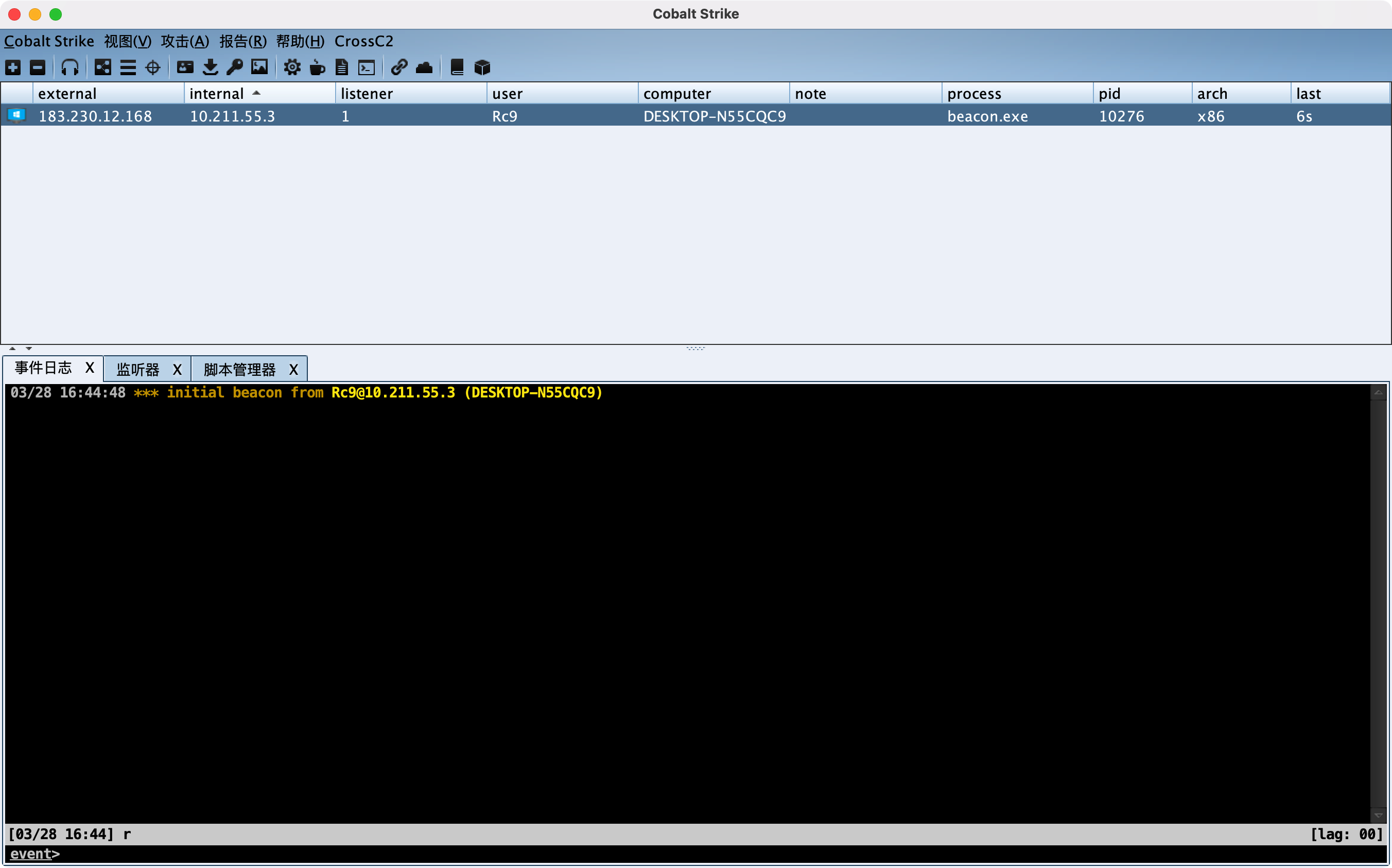The image size is (1392, 868).
Task: Close the 事件日志 tab
Action: tap(90, 368)
